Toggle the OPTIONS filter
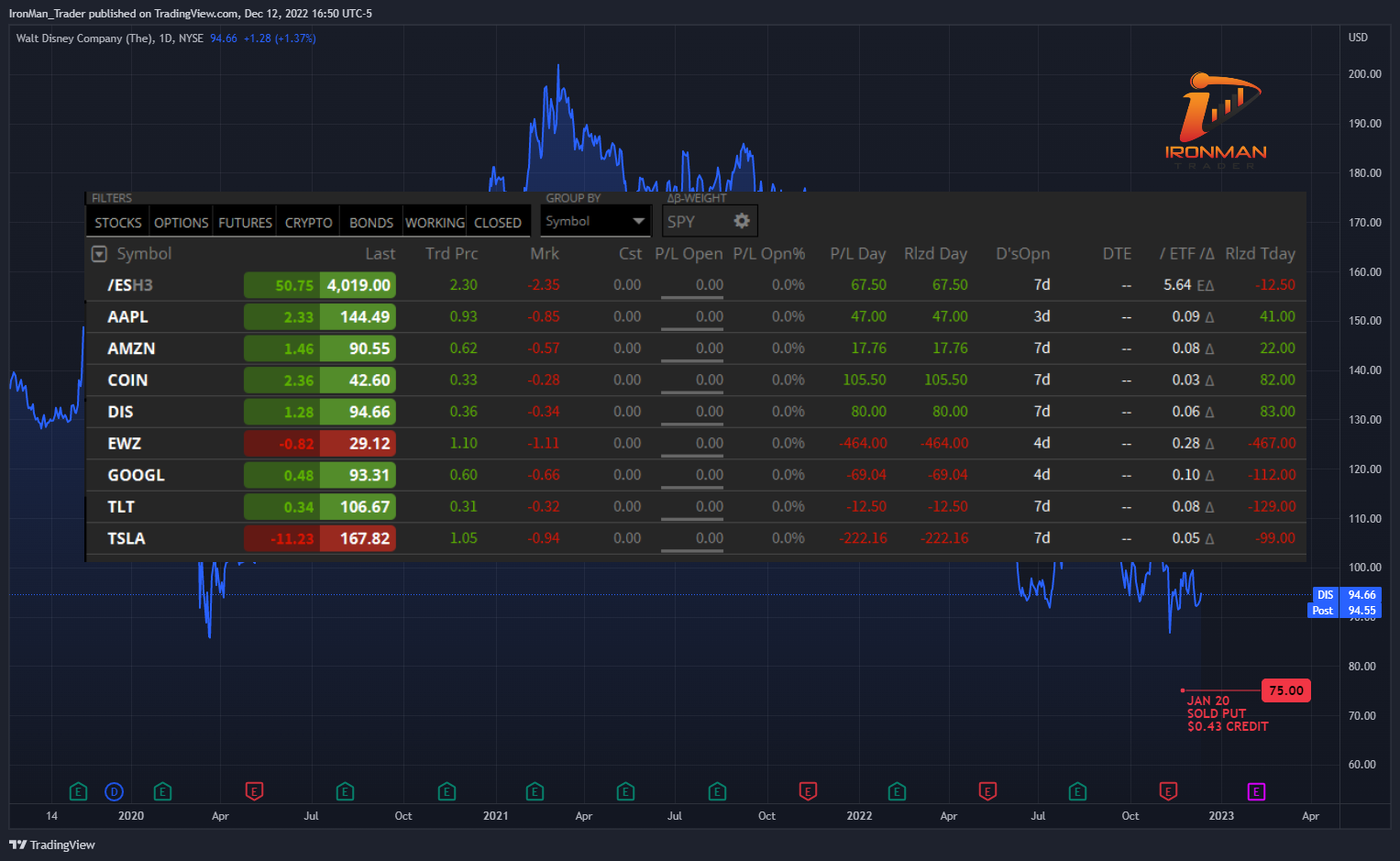1400x861 pixels. [181, 223]
